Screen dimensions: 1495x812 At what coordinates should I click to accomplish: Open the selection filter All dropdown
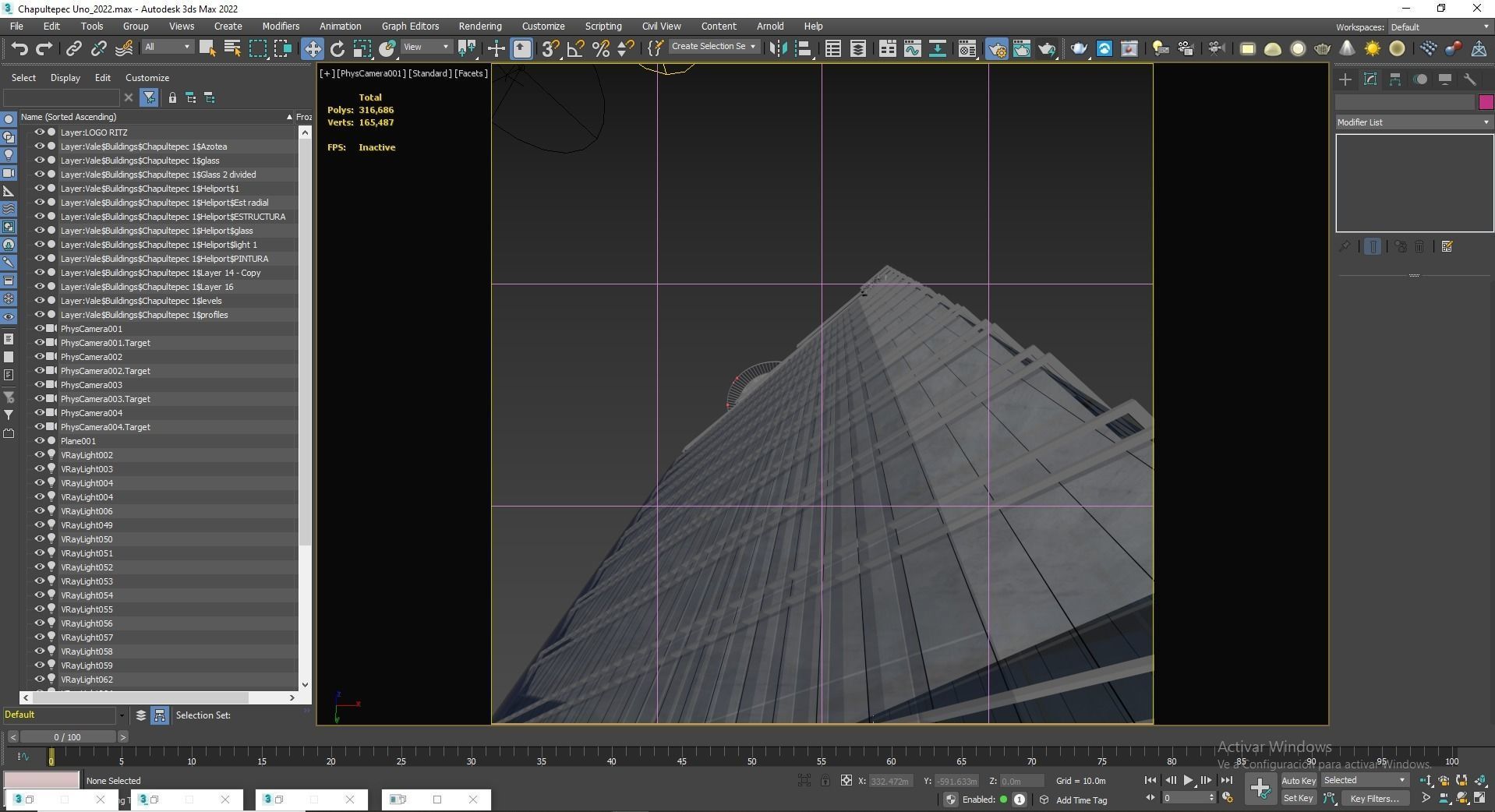167,47
